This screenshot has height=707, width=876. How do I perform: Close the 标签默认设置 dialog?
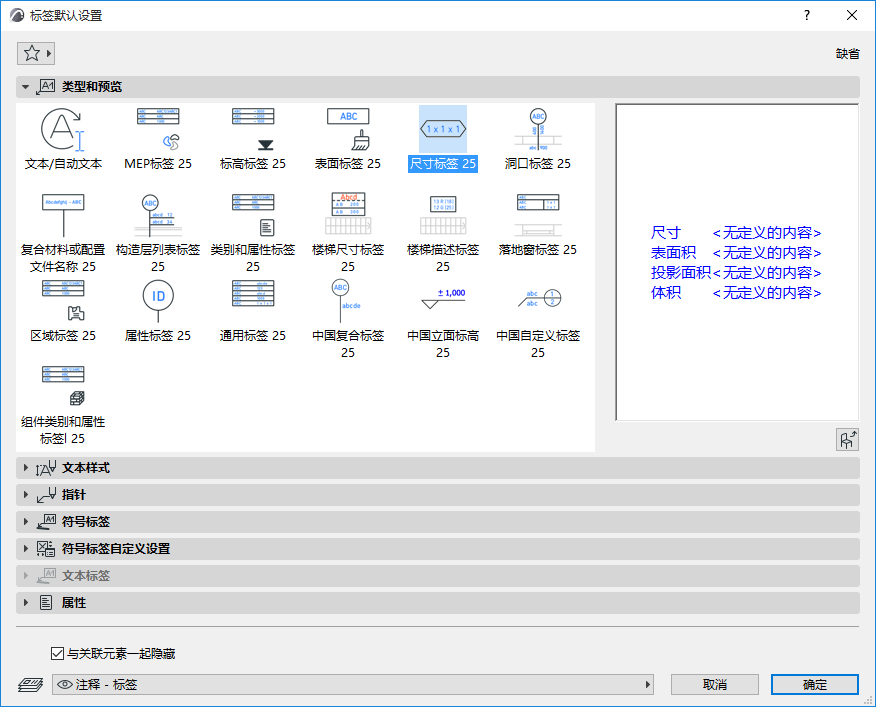tap(852, 15)
